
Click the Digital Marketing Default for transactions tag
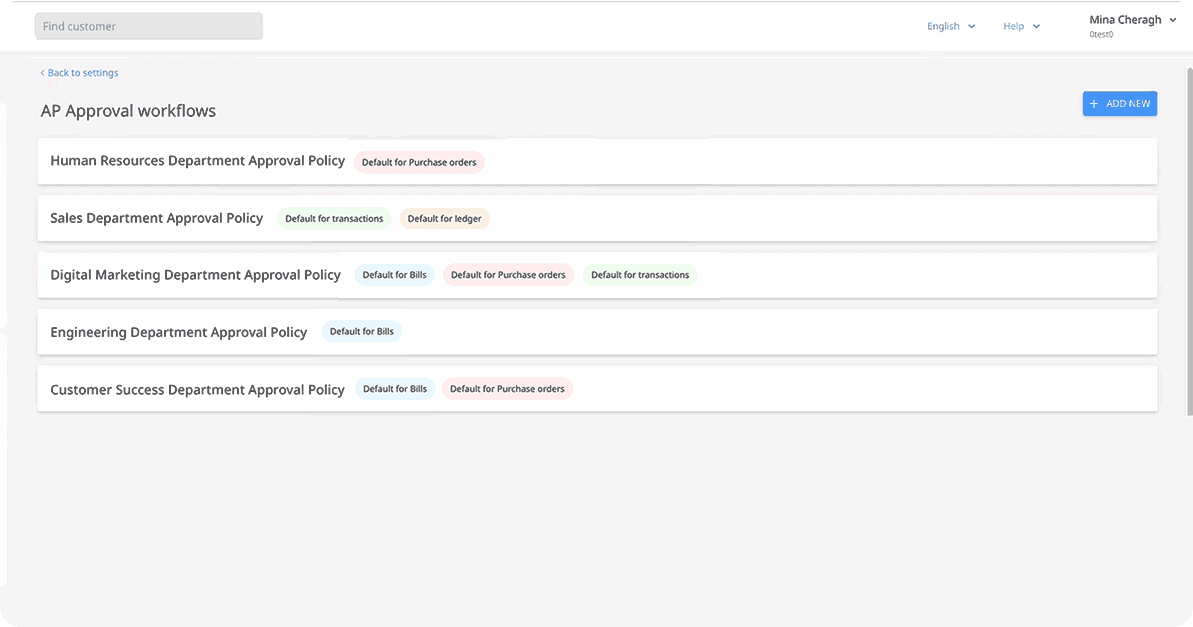point(640,275)
